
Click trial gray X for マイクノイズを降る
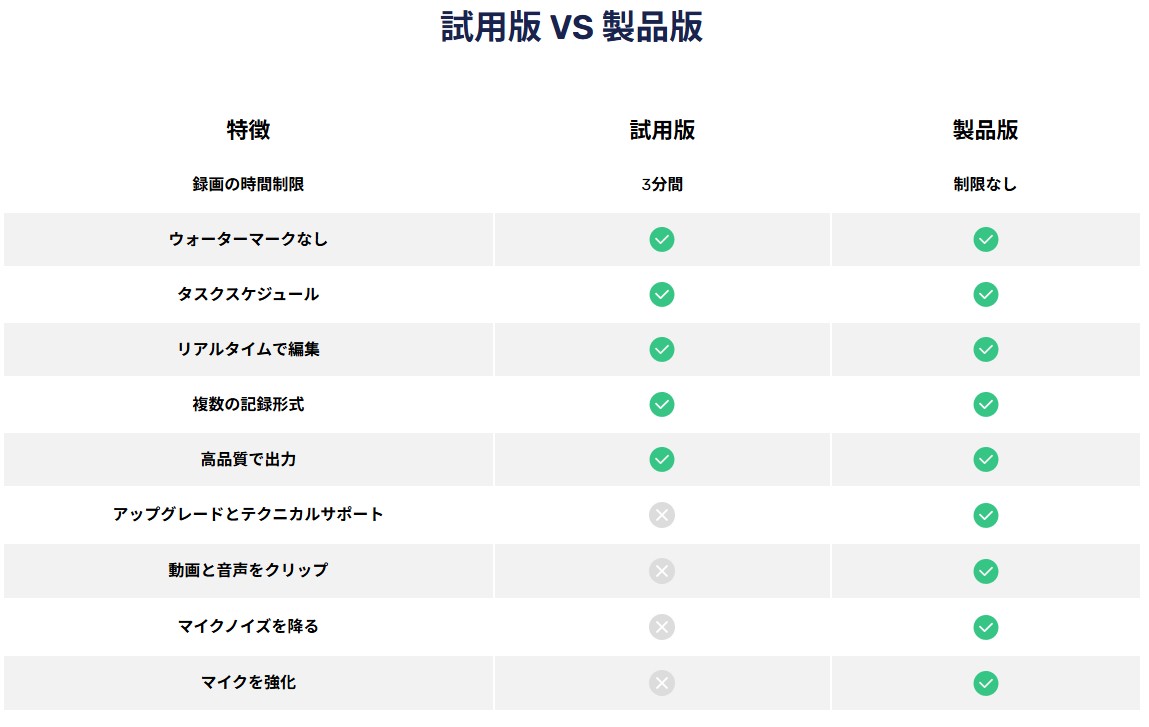[x=661, y=627]
